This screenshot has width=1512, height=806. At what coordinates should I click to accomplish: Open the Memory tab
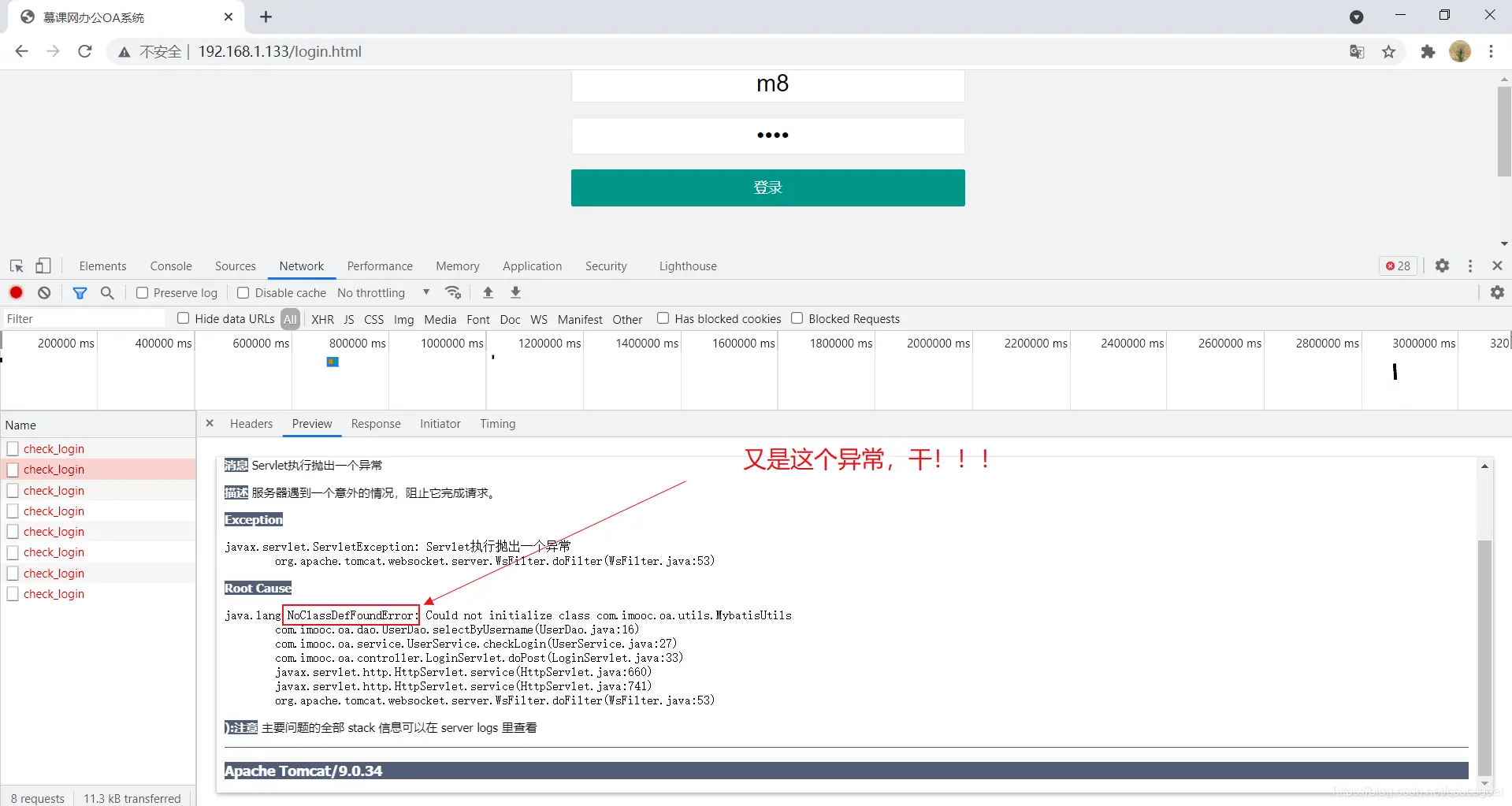pyautogui.click(x=458, y=266)
